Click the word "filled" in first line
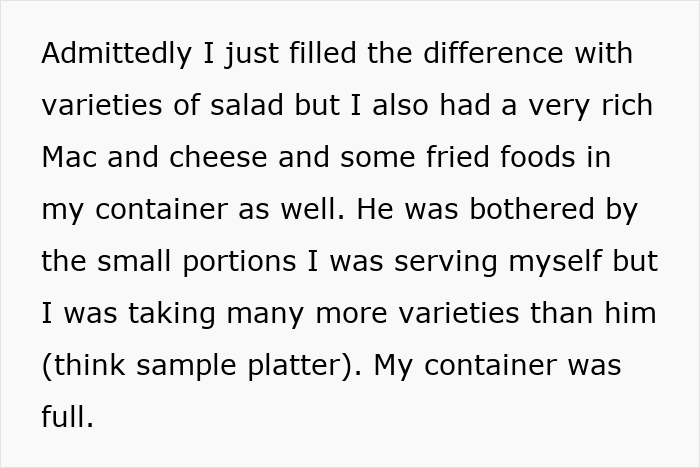700x468 pixels. (323, 53)
